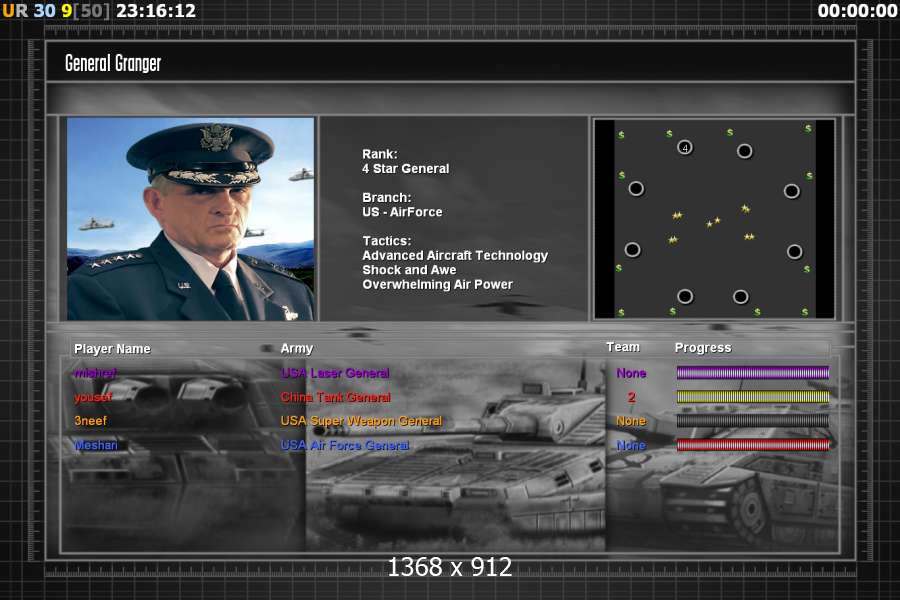Click the team value None for 3neef

pos(631,421)
